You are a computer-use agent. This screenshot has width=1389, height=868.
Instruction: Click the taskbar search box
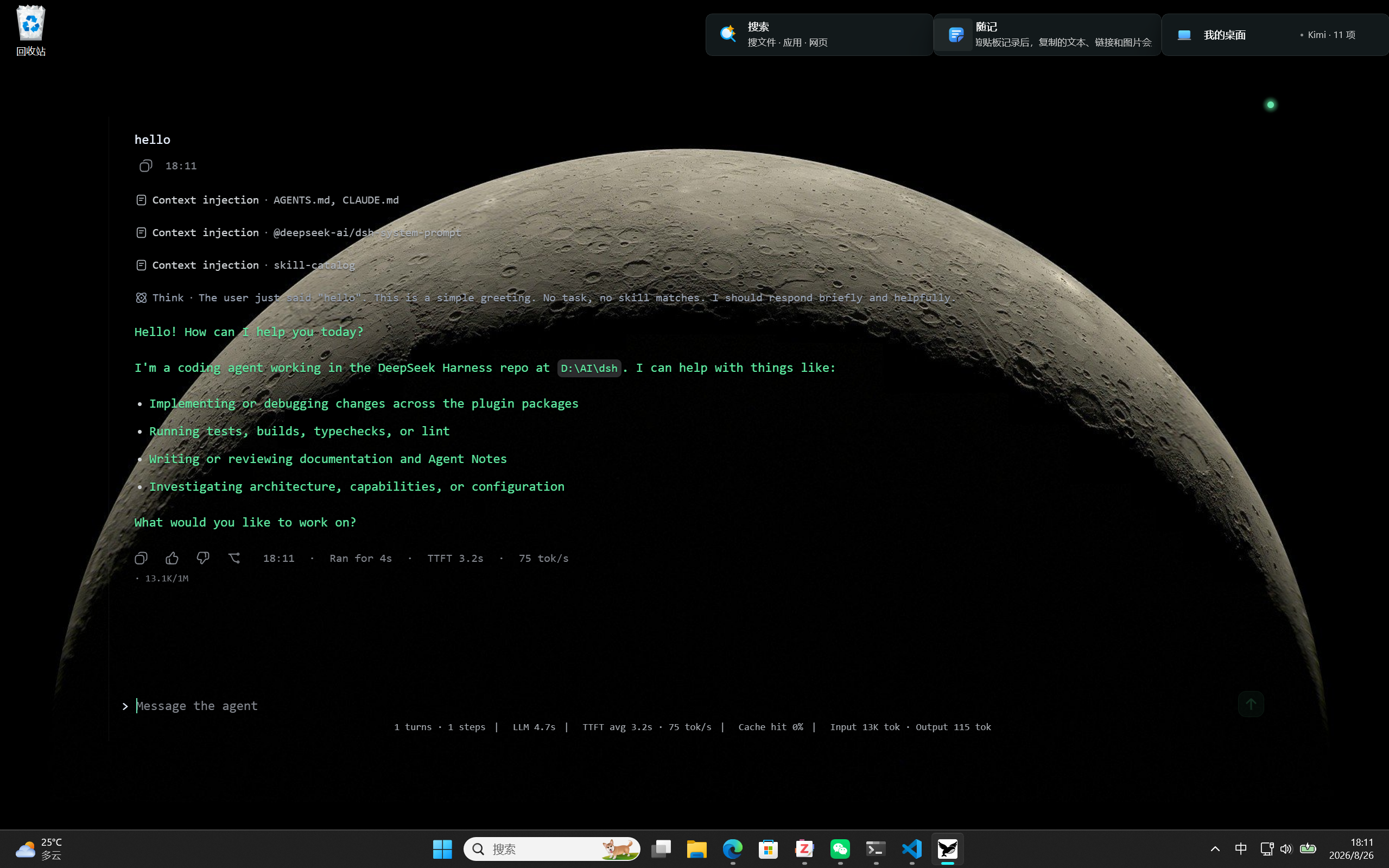551,848
